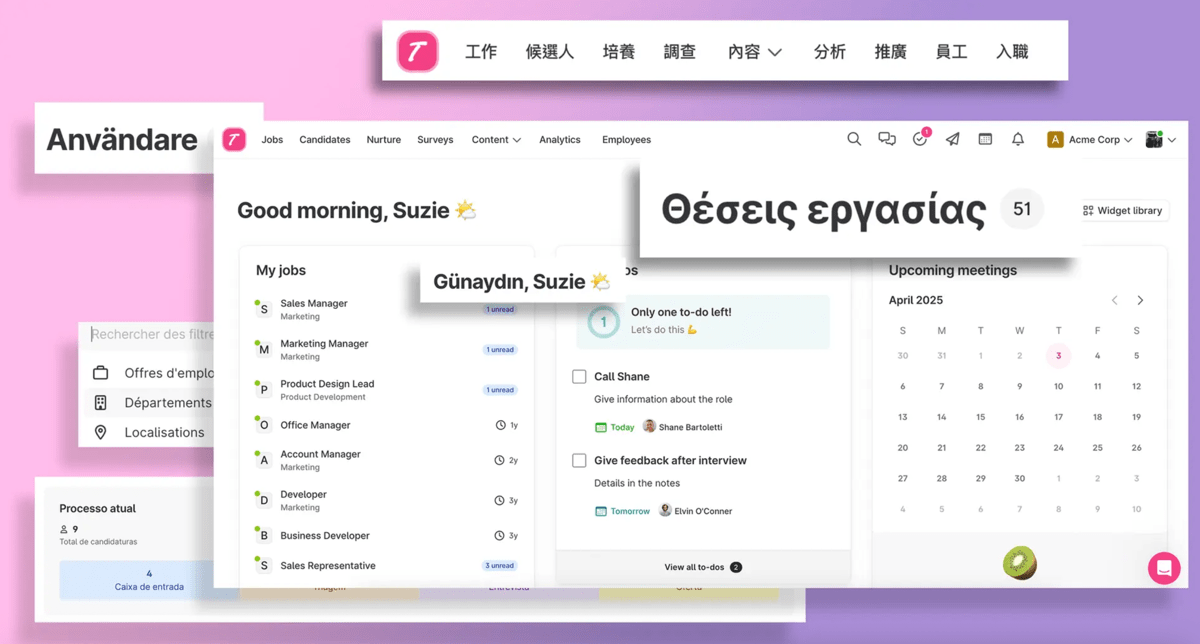Expand the Content dropdown menu
Screen dimensions: 1200x644
tap(496, 140)
